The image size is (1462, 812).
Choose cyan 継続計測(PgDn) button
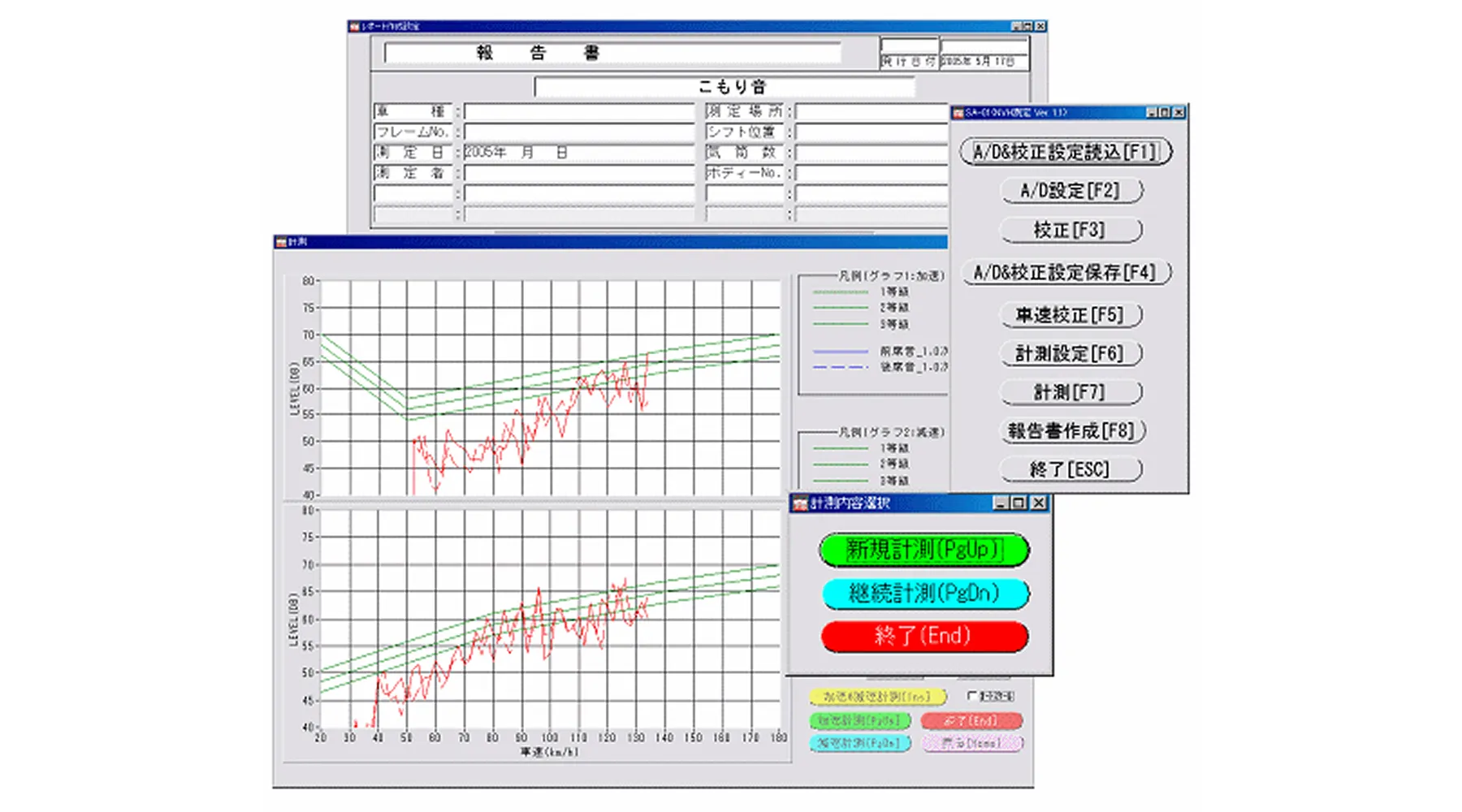click(x=924, y=593)
